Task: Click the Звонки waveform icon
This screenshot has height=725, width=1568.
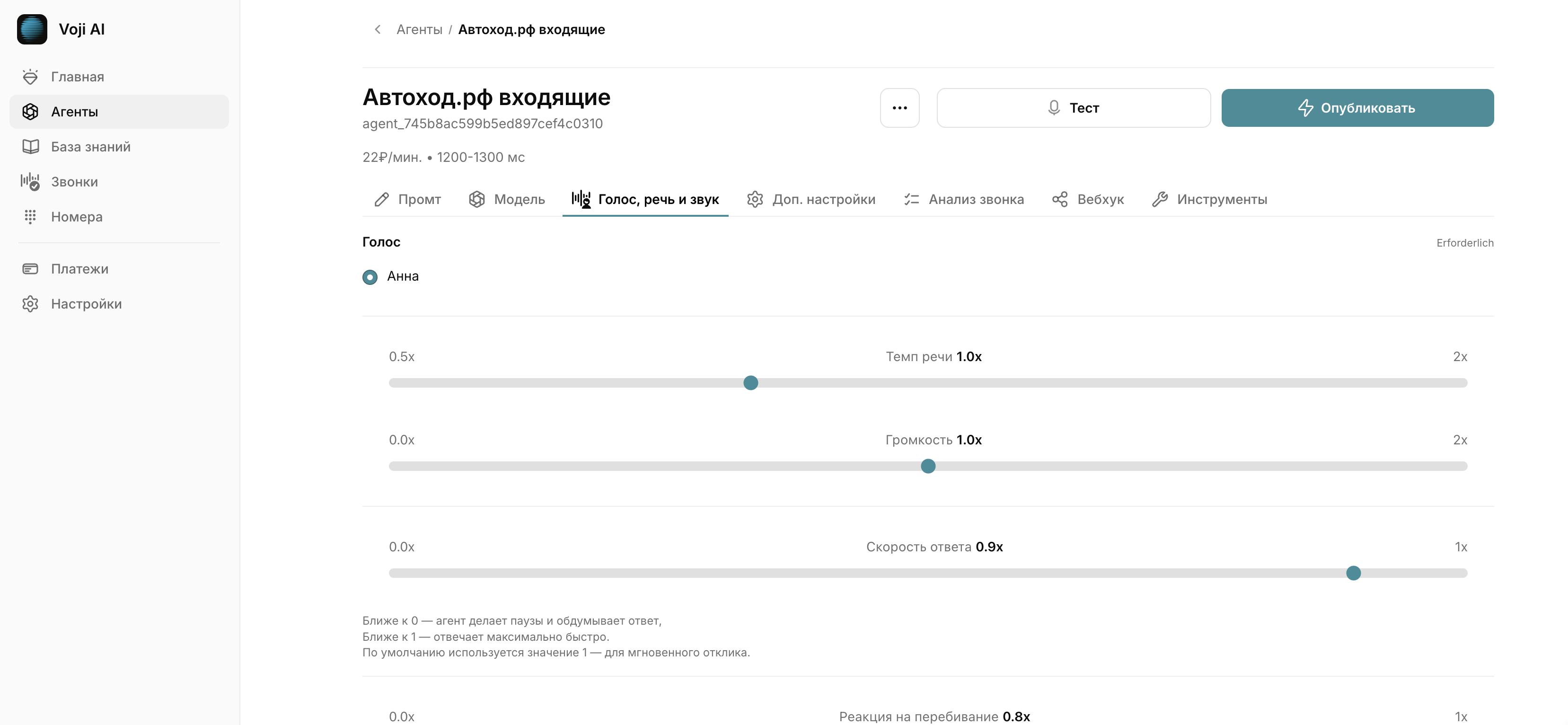Action: pos(30,181)
